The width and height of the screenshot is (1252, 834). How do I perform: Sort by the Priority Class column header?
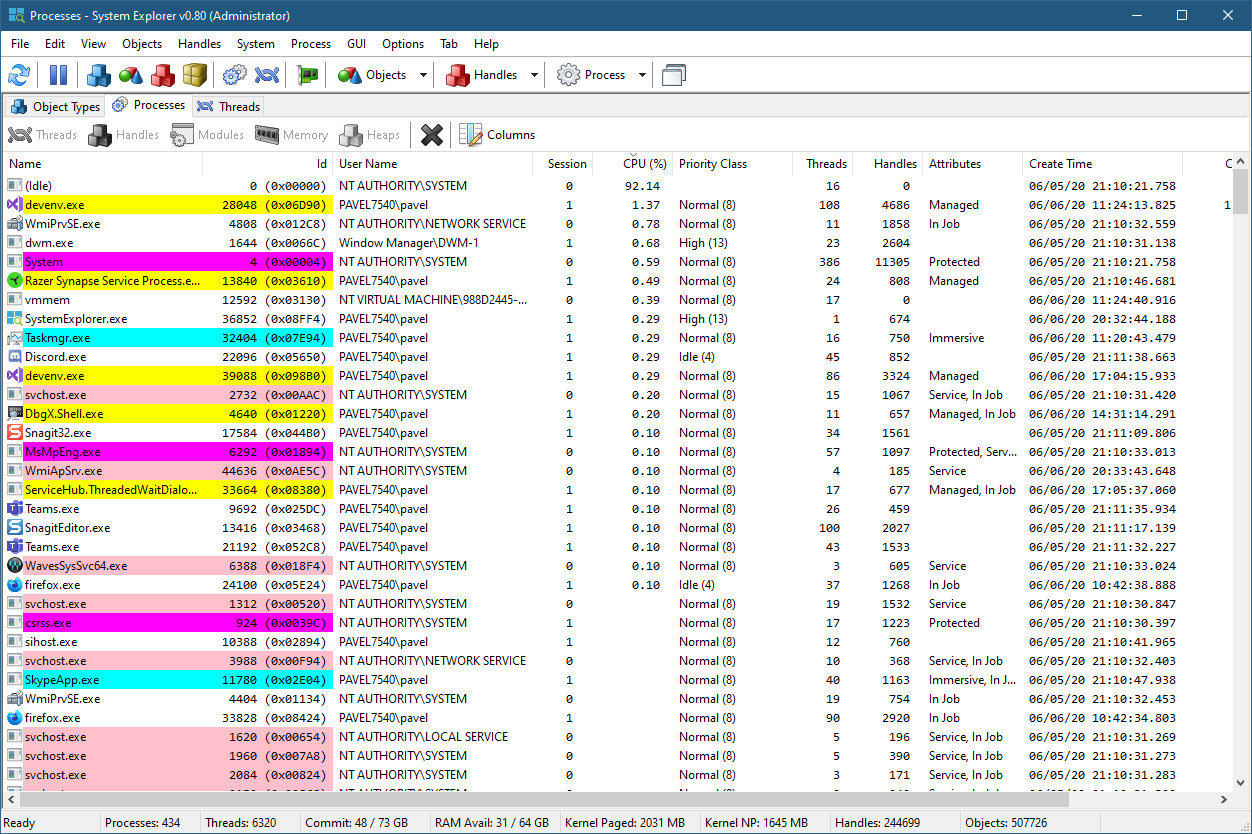[732, 164]
